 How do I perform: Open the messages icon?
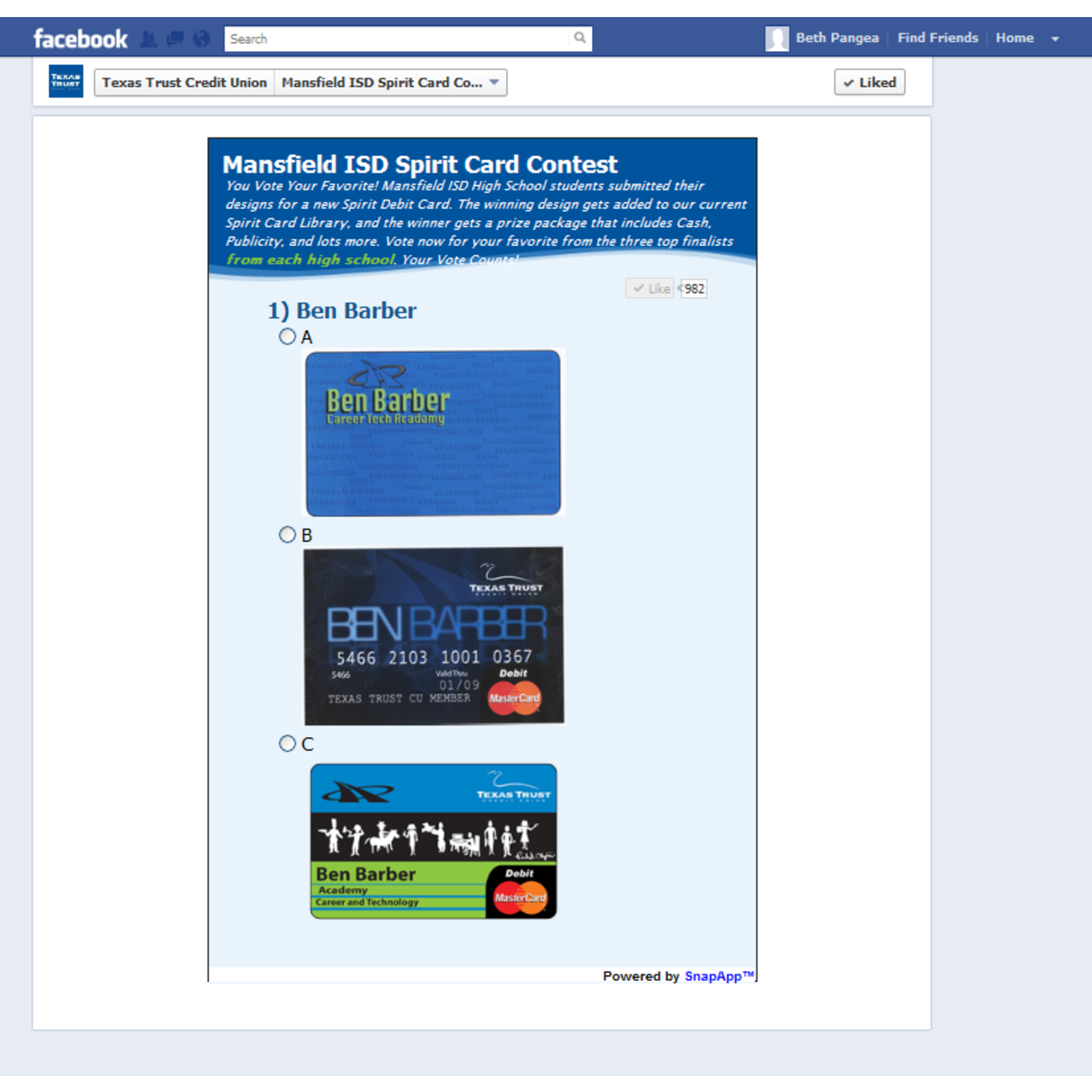175,39
